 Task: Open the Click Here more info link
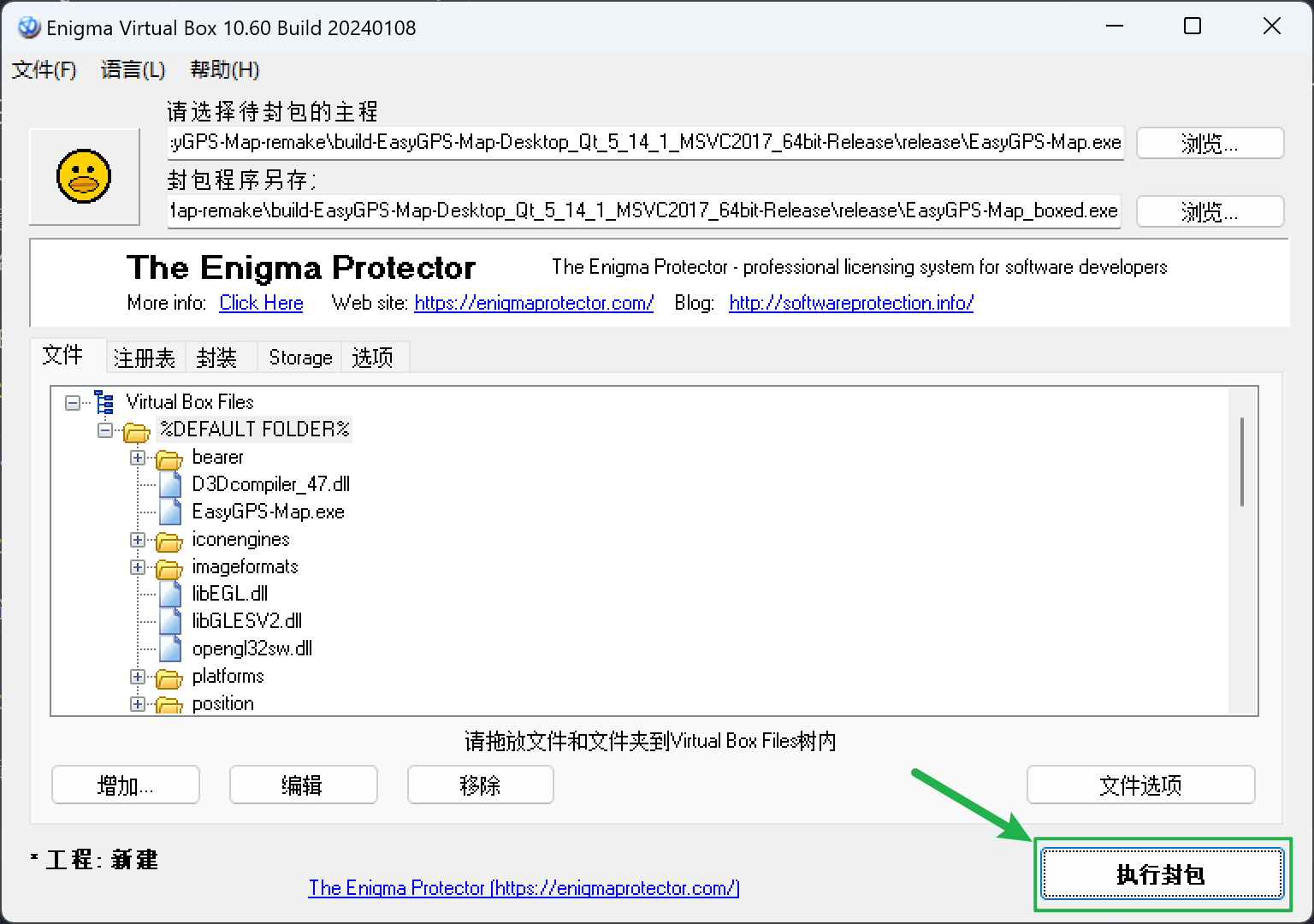point(261,303)
